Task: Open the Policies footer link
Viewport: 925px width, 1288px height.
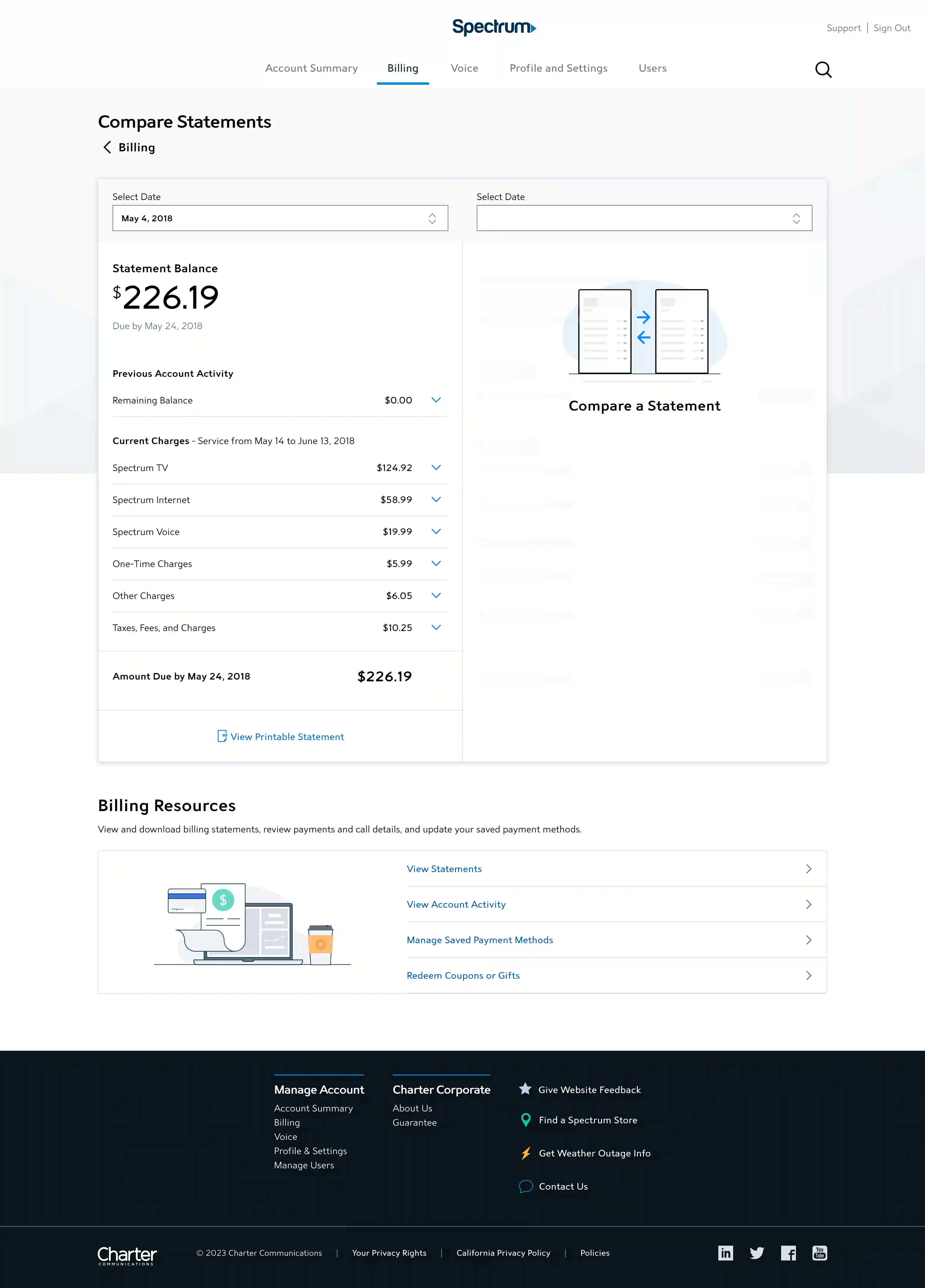Action: [x=595, y=1253]
